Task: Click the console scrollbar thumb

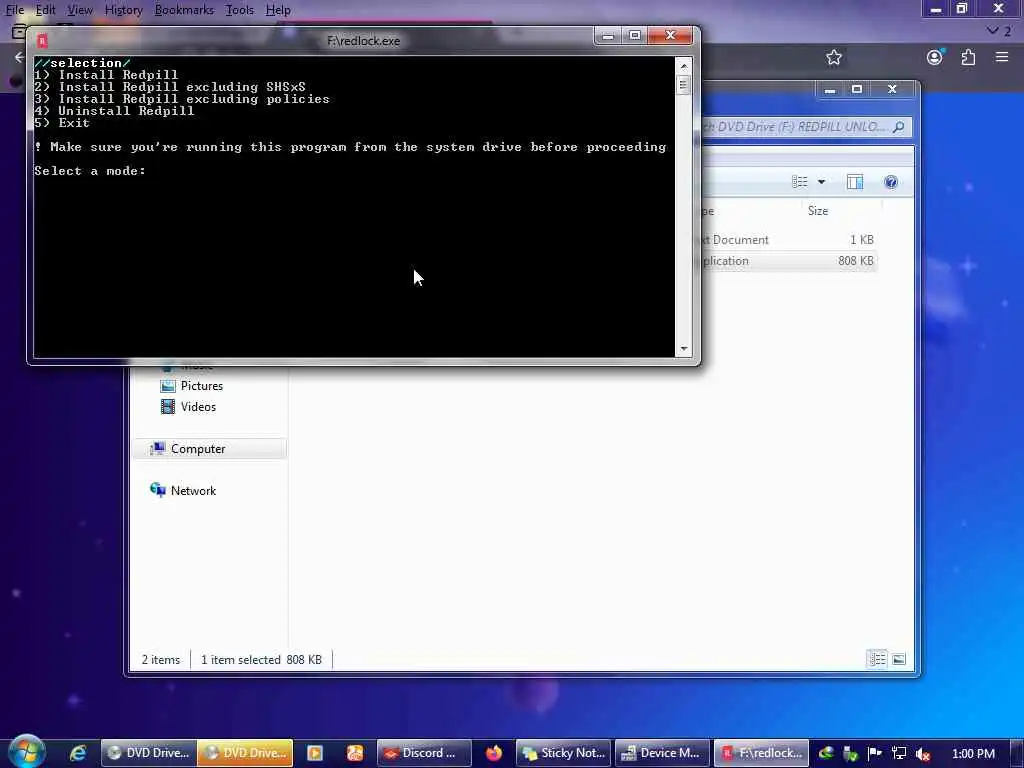Action: pos(684,85)
